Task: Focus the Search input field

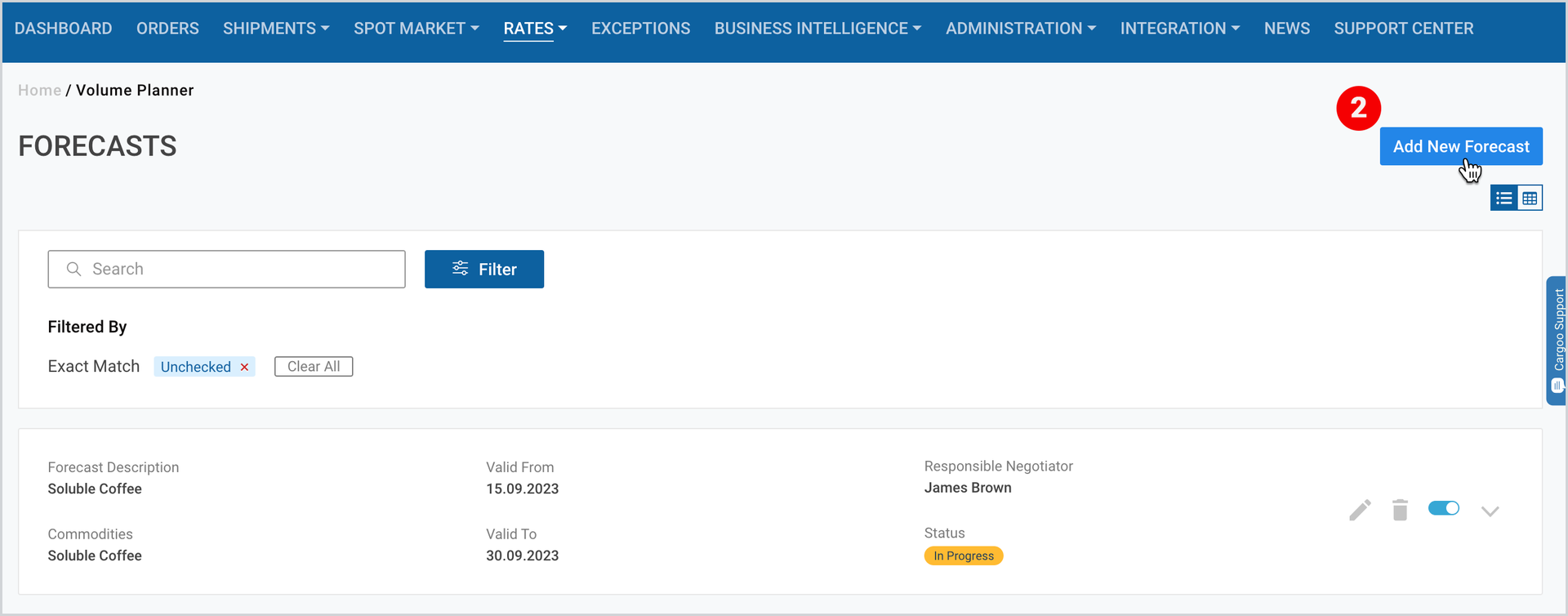Action: point(226,269)
